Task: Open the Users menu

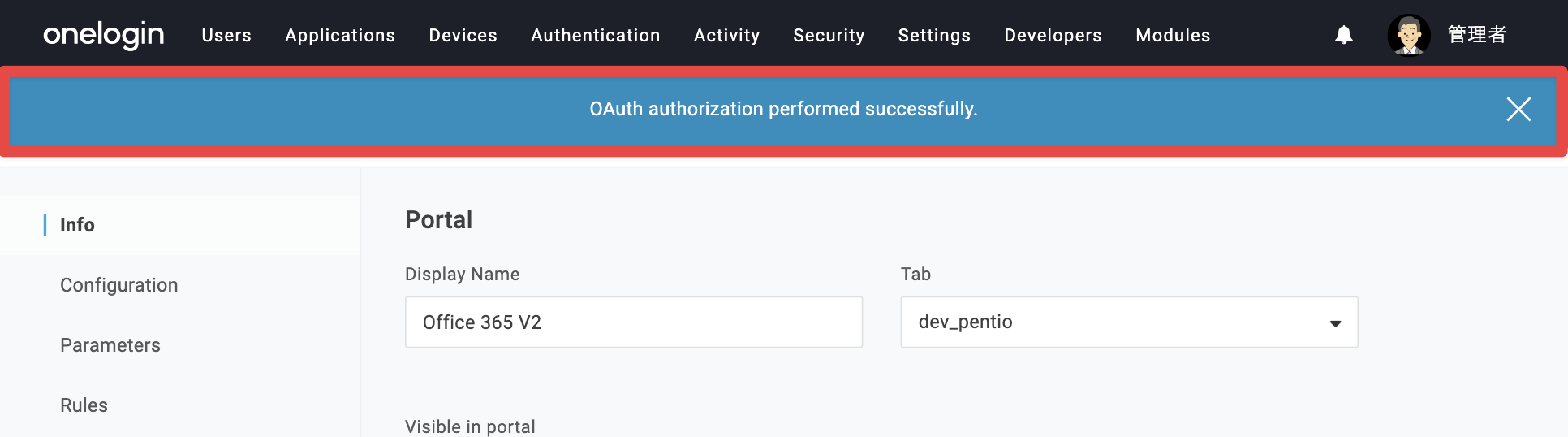Action: pos(226,35)
